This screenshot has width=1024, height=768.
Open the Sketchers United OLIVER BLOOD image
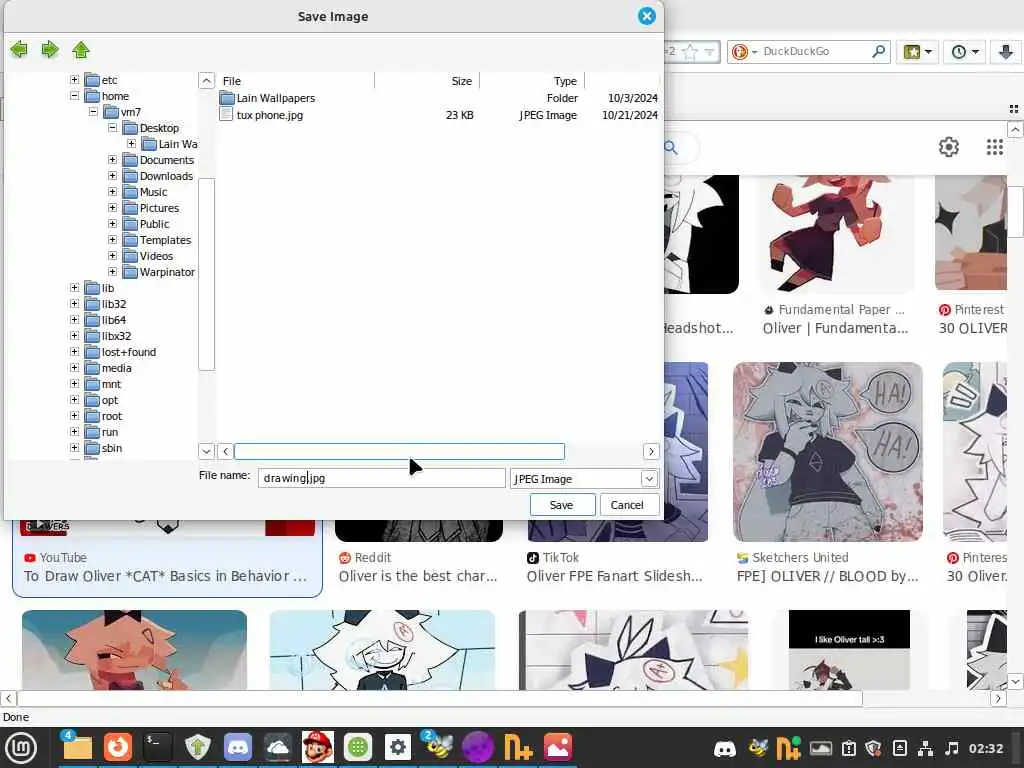click(827, 451)
